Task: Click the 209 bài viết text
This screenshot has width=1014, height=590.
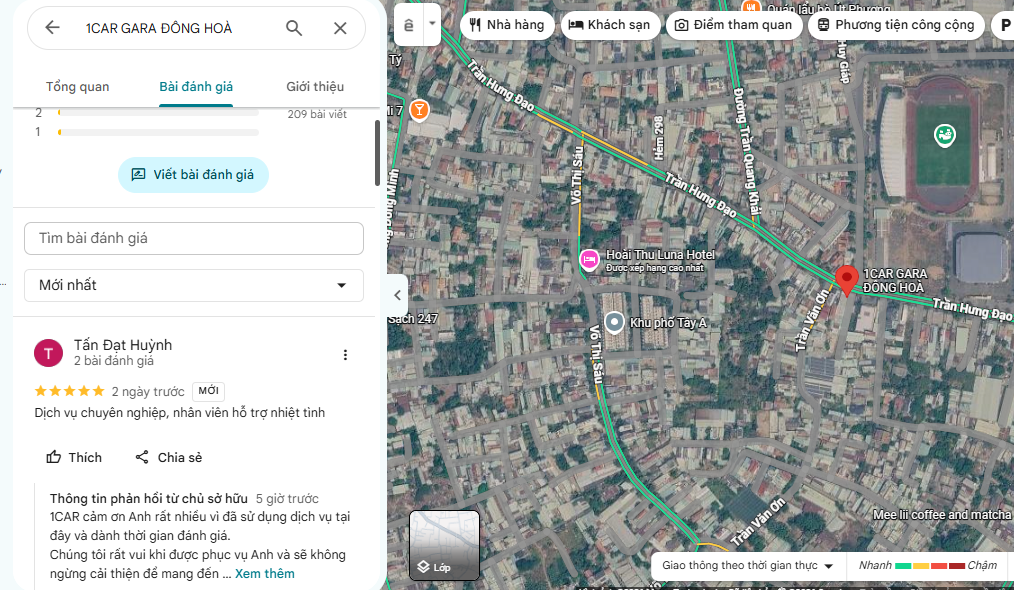Action: [x=317, y=114]
